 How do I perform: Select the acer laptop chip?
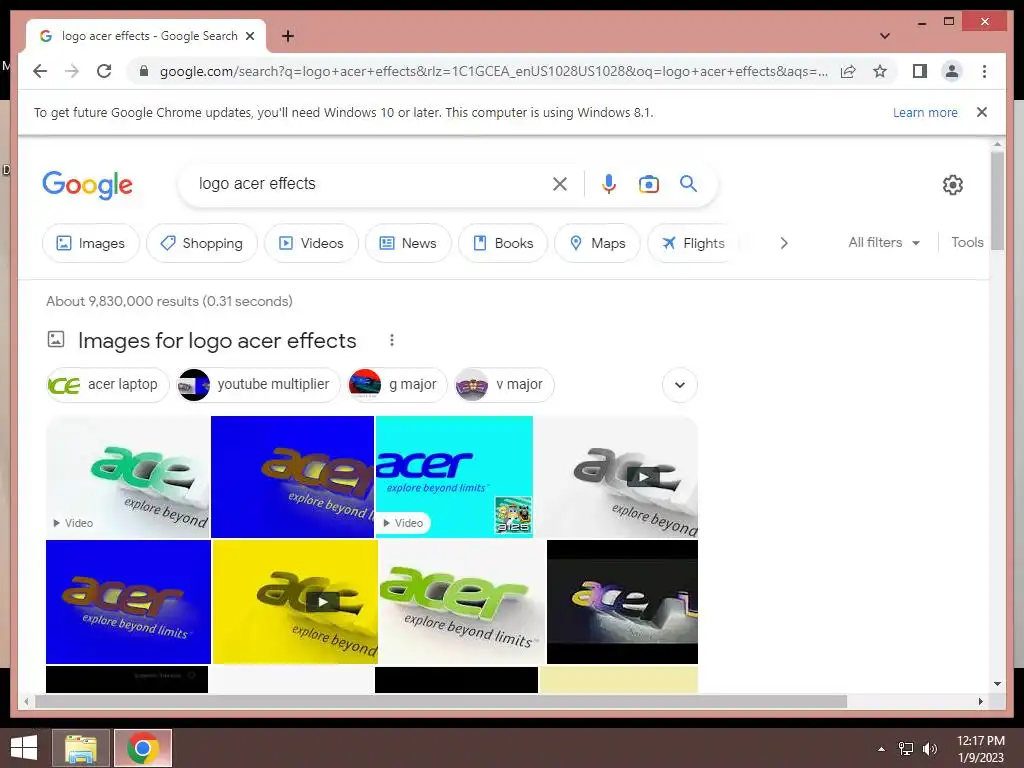108,385
